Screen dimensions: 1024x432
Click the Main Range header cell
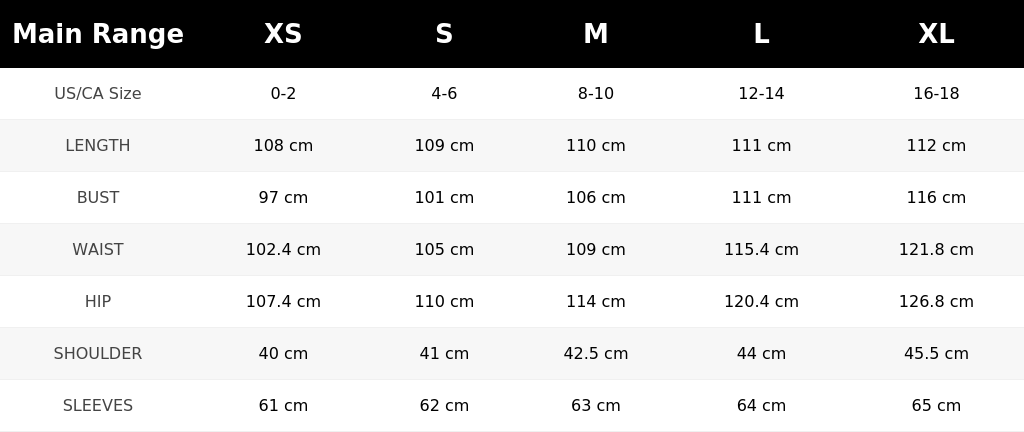(x=98, y=34)
